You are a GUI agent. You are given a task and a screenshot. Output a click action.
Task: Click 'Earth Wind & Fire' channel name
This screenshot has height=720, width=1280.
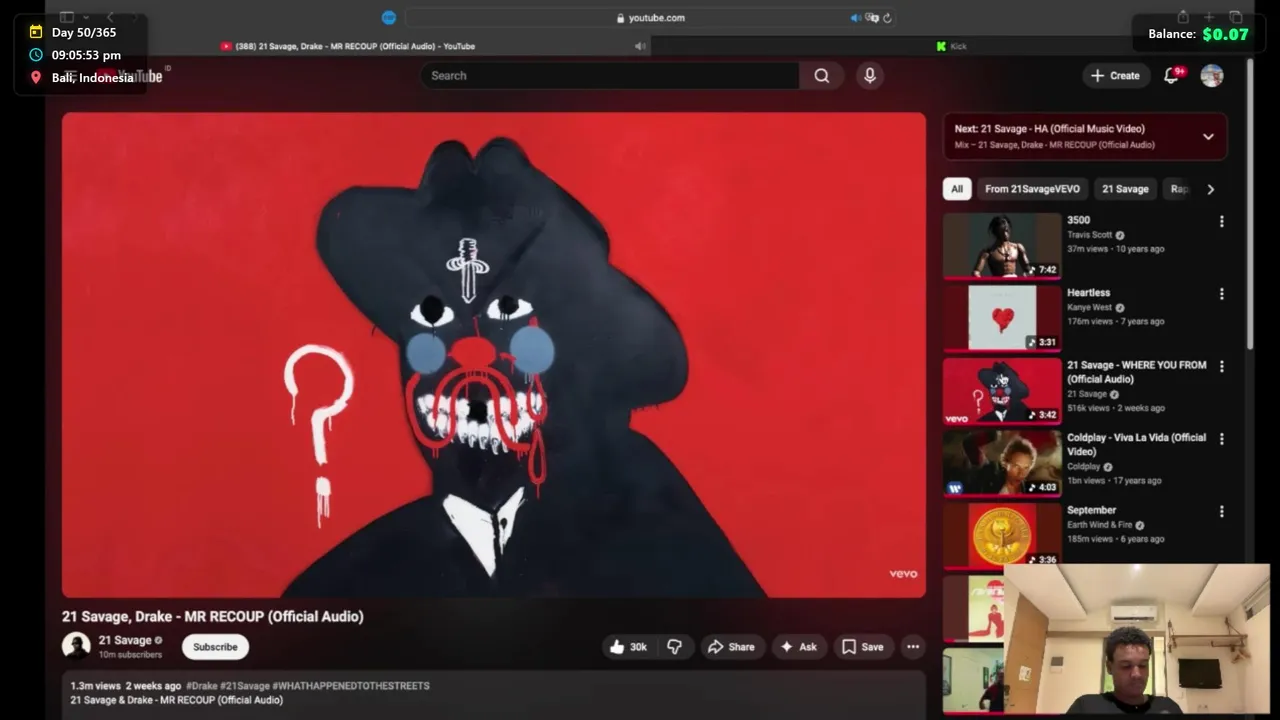pyautogui.click(x=1099, y=525)
